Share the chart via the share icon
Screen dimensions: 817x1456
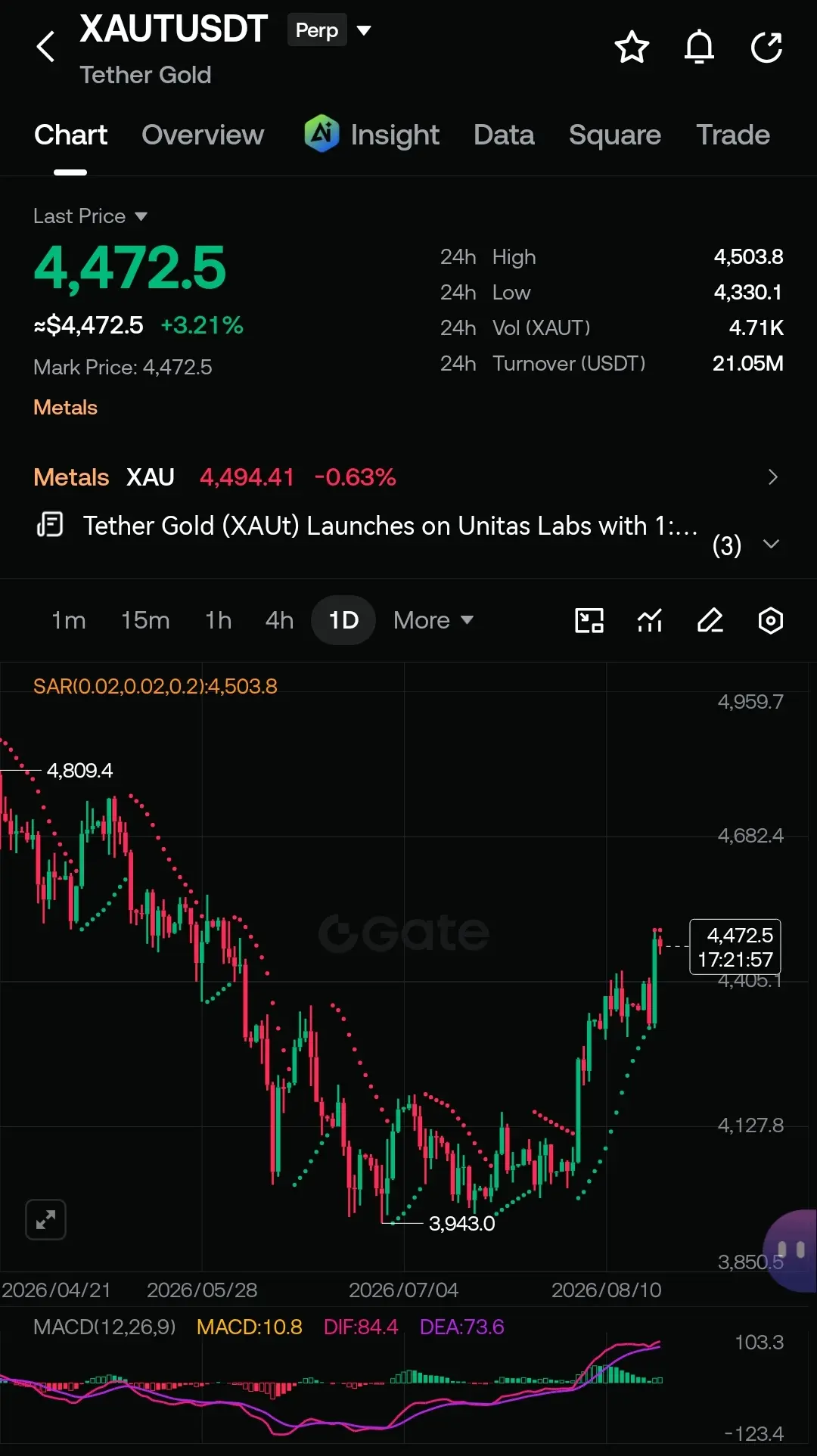(766, 47)
